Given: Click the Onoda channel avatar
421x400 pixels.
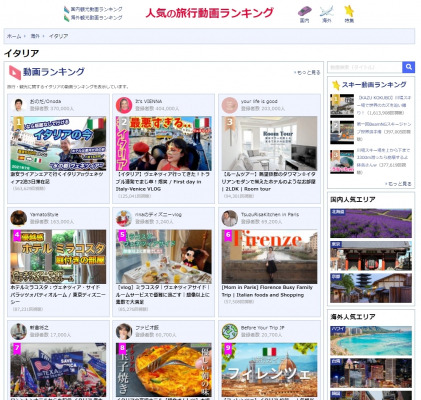Looking at the screenshot, I should click(x=19, y=105).
